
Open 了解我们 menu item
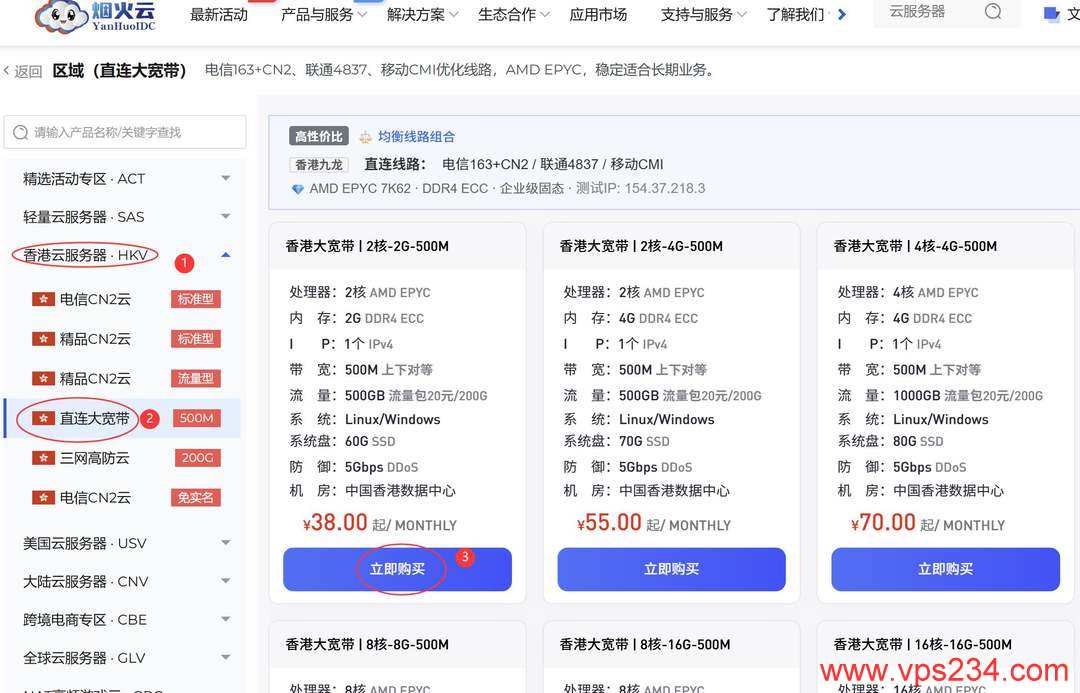[x=796, y=14]
